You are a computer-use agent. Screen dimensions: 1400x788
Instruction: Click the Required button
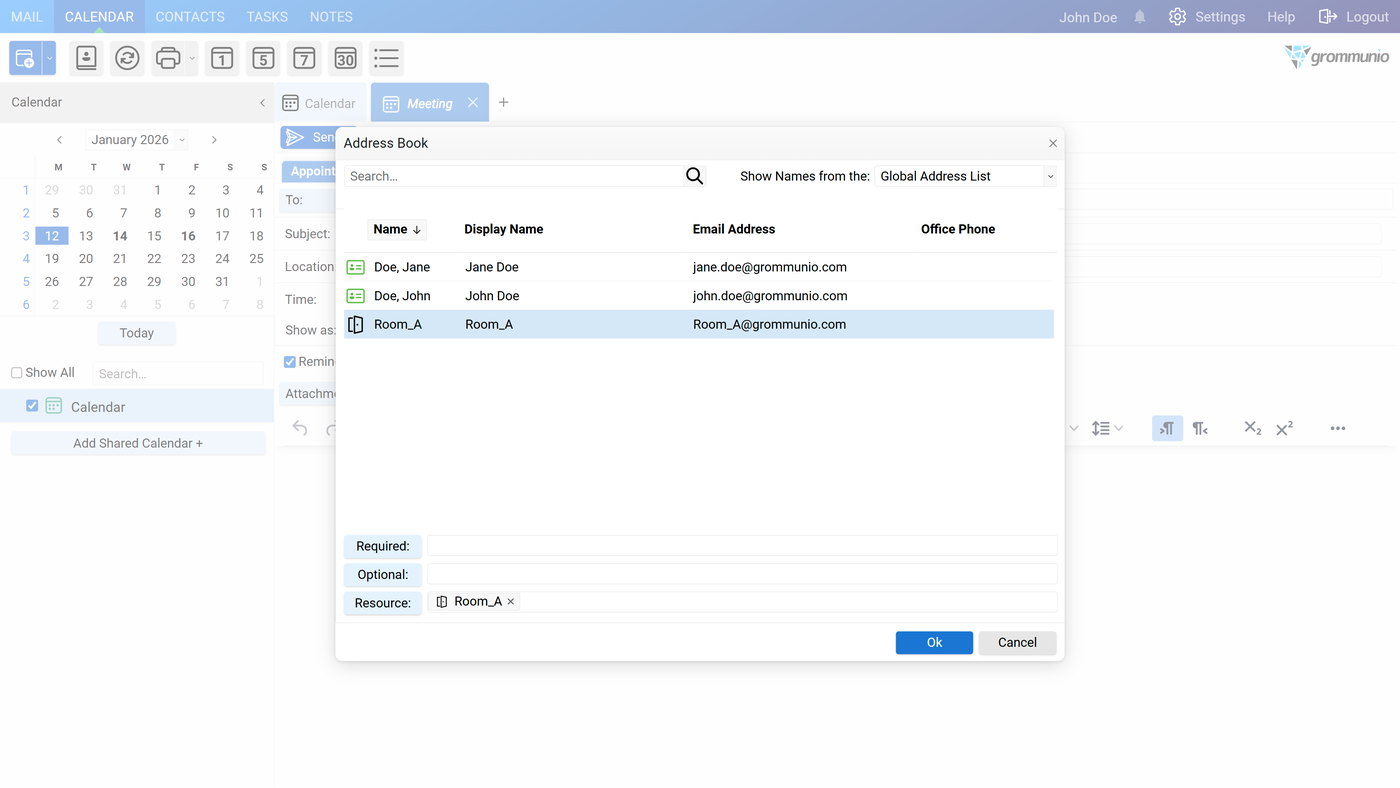[x=383, y=546]
